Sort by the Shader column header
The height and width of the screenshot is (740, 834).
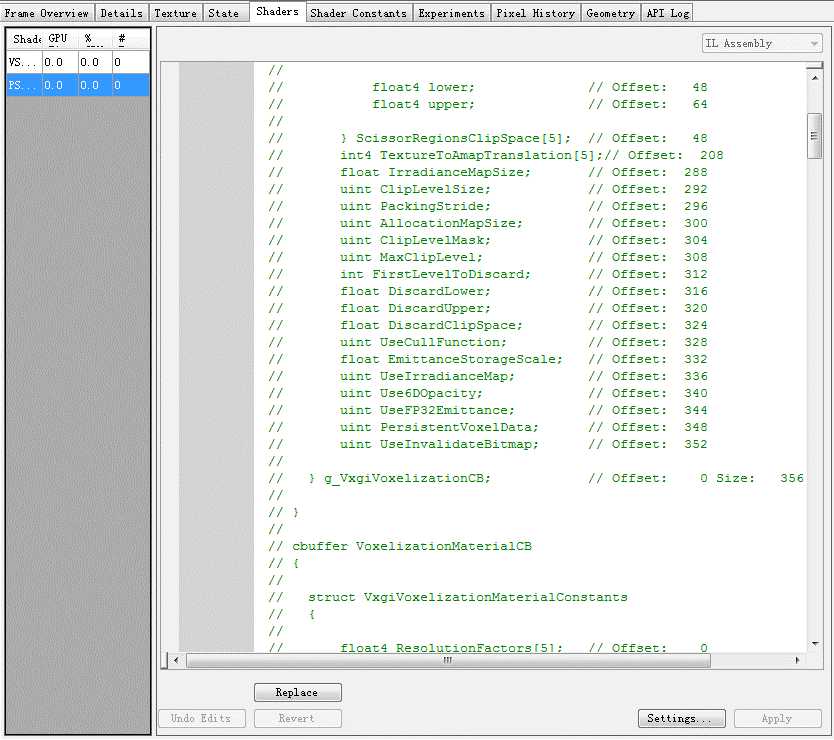click(24, 39)
